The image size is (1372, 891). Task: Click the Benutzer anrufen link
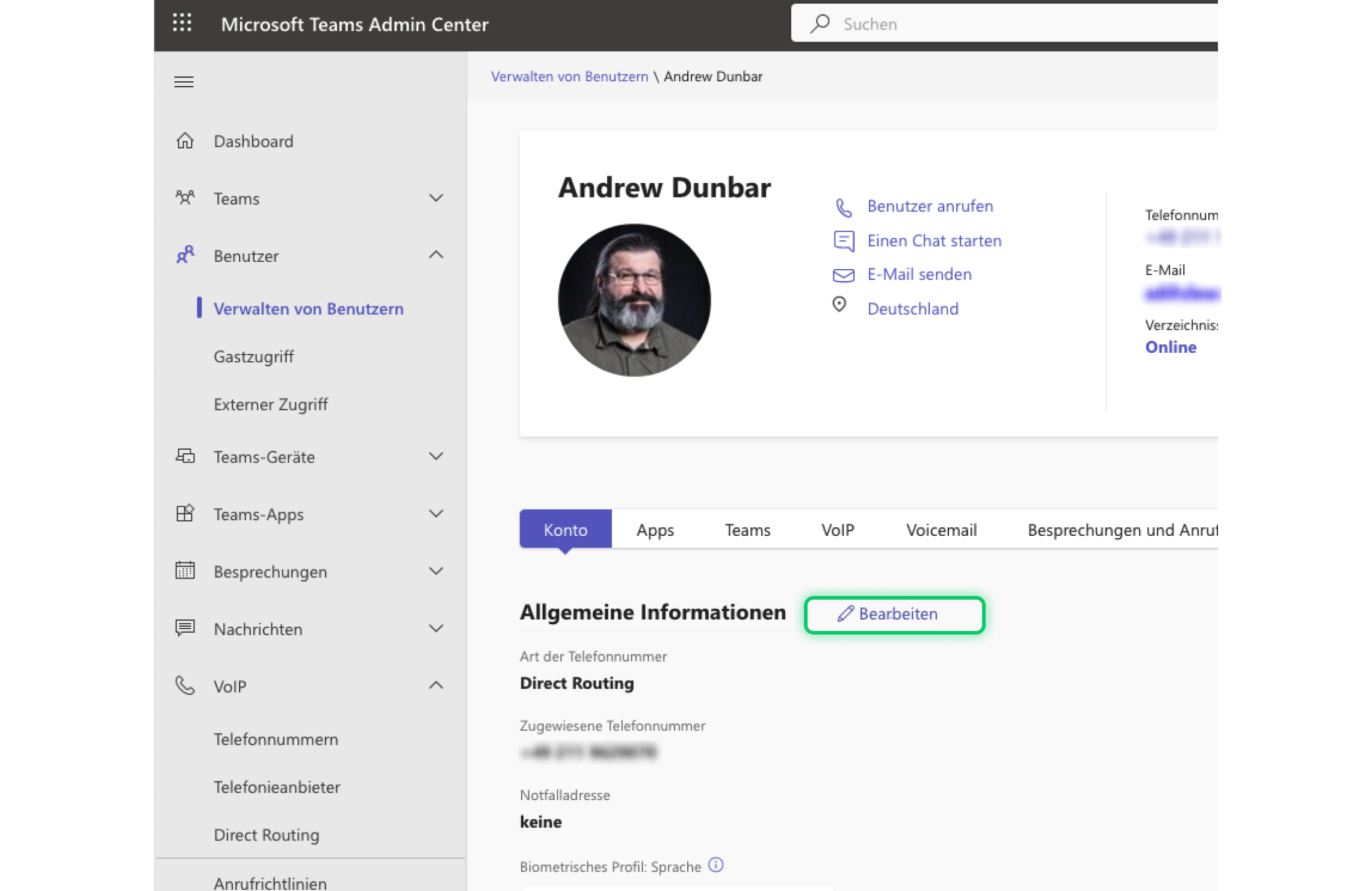tap(930, 206)
